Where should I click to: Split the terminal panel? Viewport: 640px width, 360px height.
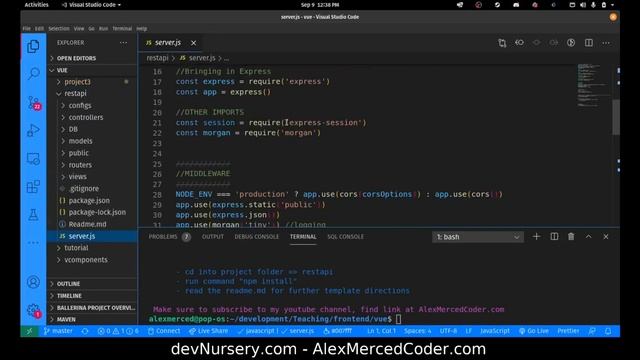point(554,237)
